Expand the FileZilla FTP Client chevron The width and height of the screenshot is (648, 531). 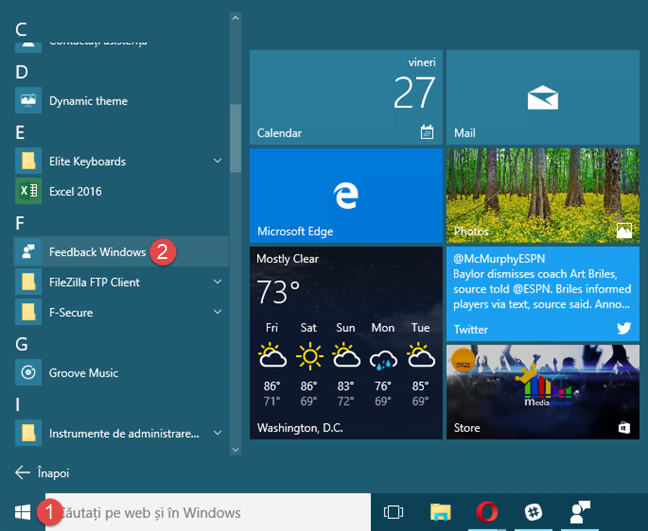point(217,281)
